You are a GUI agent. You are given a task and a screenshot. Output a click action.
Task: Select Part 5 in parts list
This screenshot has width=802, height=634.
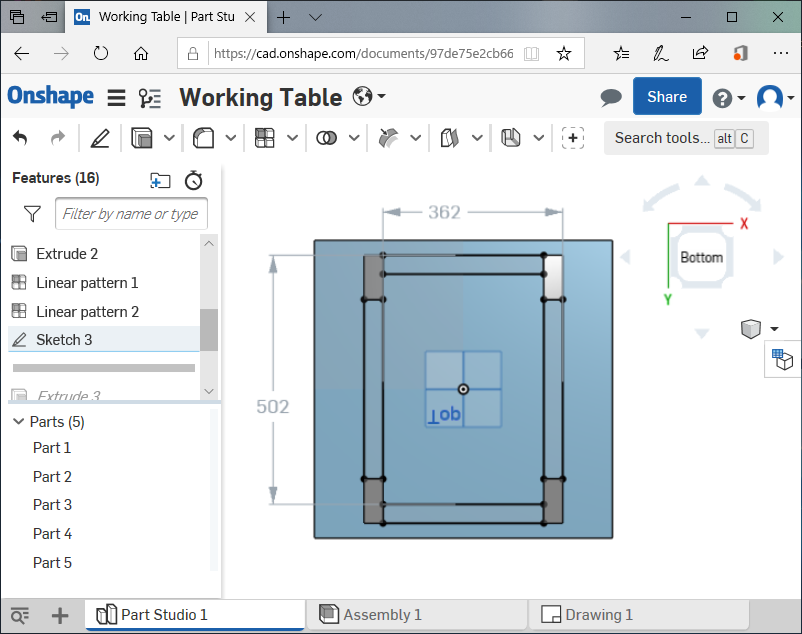52,563
